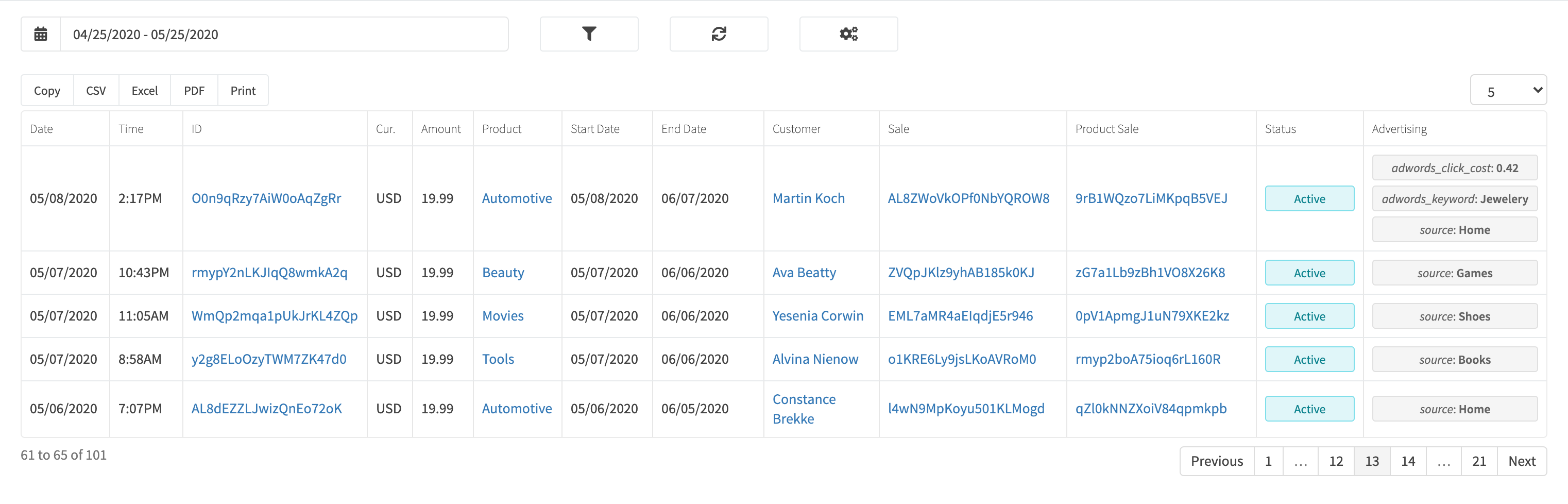The height and width of the screenshot is (504, 1568).
Task: Open product sale 0pV1ApmgJ1uN79XKE2kz
Action: click(x=1152, y=316)
